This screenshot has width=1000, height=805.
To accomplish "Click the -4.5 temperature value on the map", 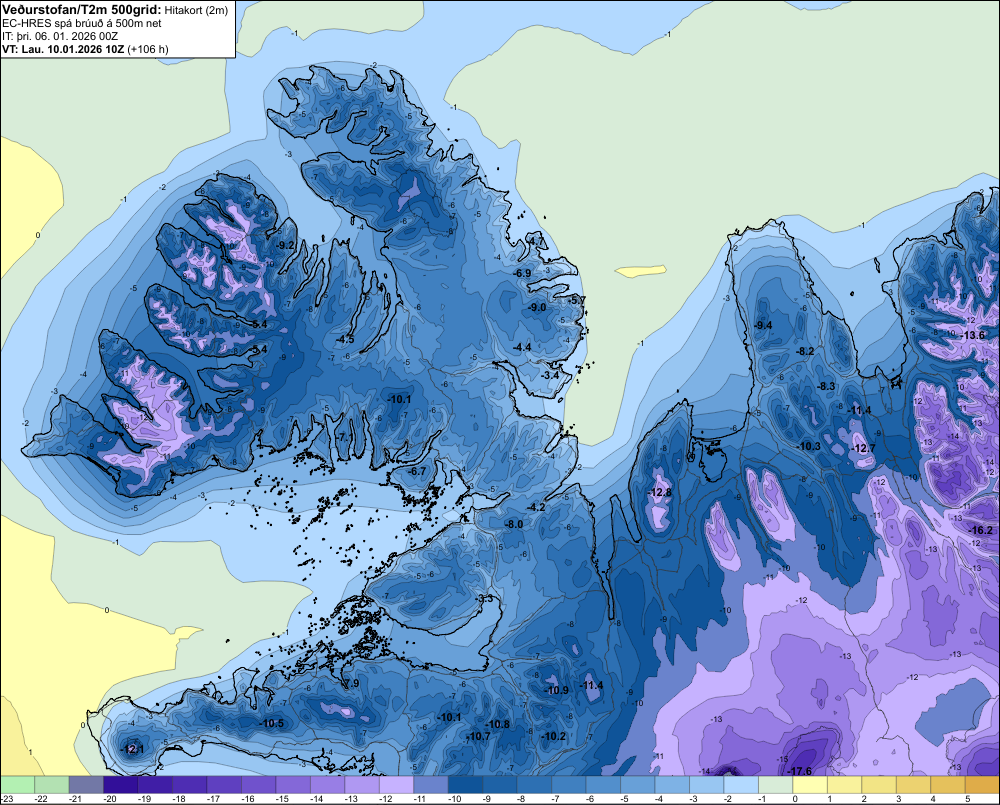I will click(345, 339).
